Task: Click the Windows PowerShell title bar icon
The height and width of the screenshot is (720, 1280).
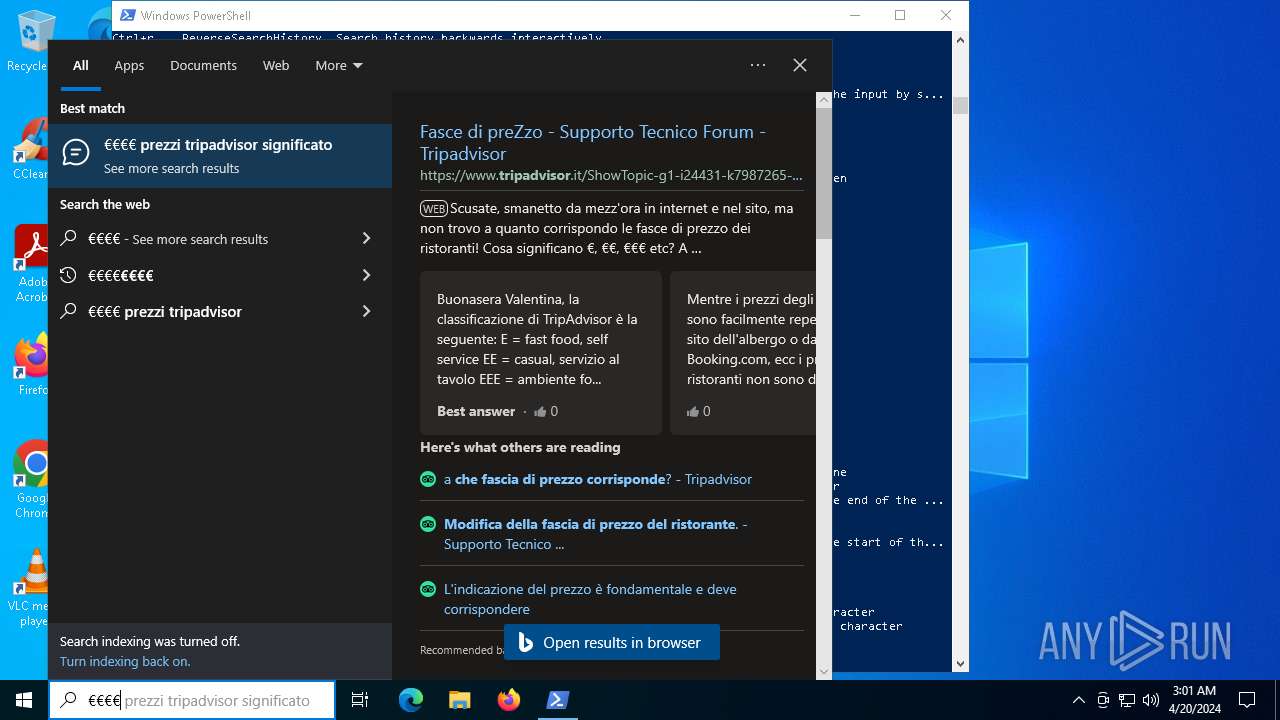Action: [x=128, y=15]
